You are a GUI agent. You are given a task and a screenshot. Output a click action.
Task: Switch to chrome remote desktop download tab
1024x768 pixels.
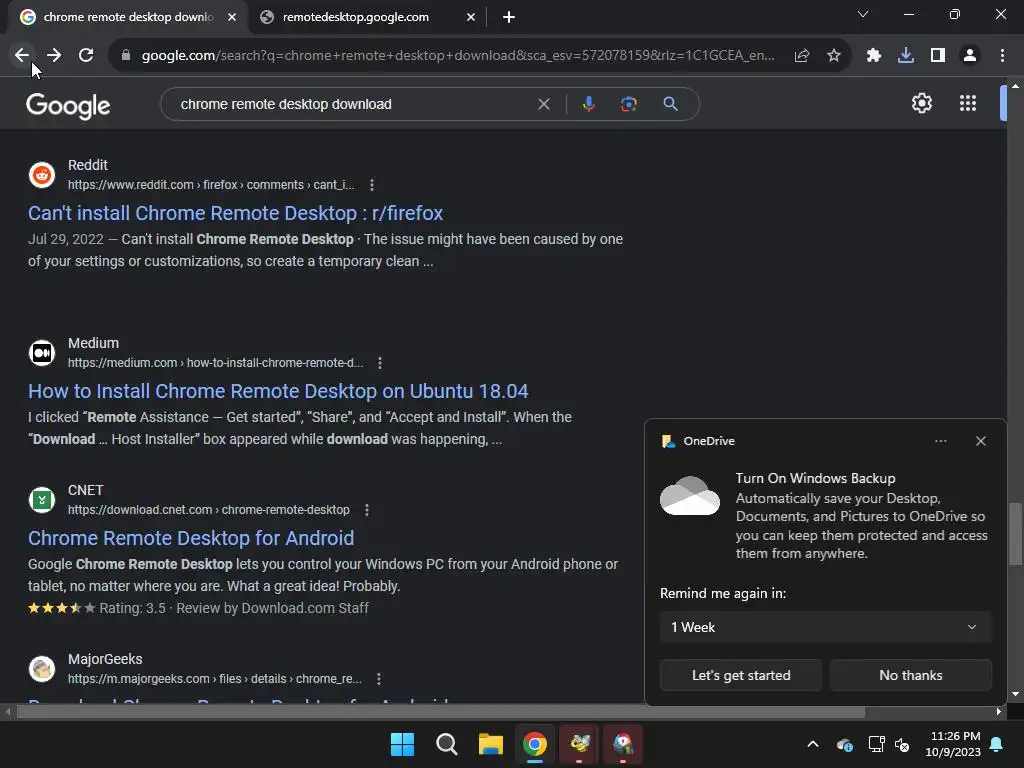point(128,17)
